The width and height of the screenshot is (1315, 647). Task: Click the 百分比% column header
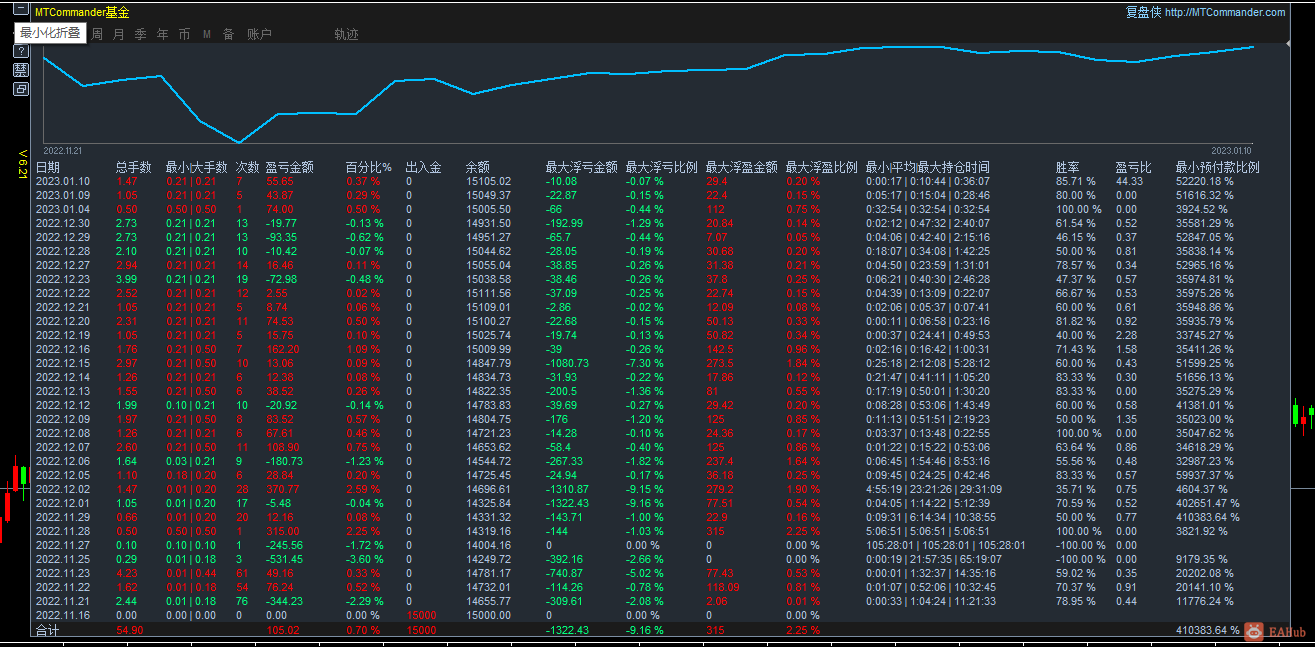(x=368, y=167)
